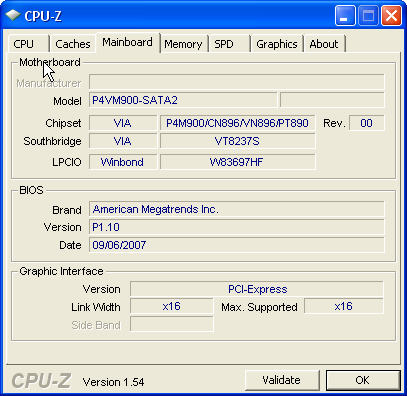Click the VT8237S southbridge value
Screen dimensions: 407x396
pyautogui.click(x=237, y=141)
